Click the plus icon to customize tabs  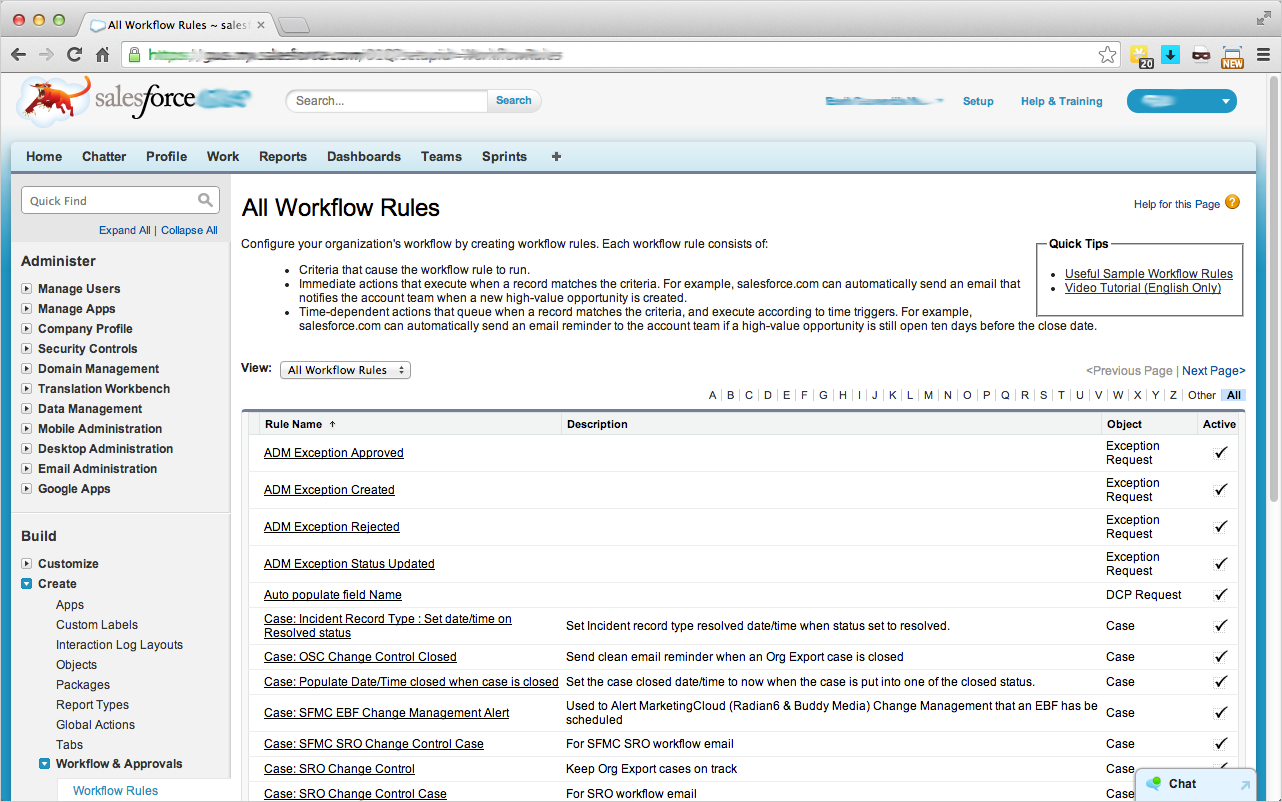(556, 156)
